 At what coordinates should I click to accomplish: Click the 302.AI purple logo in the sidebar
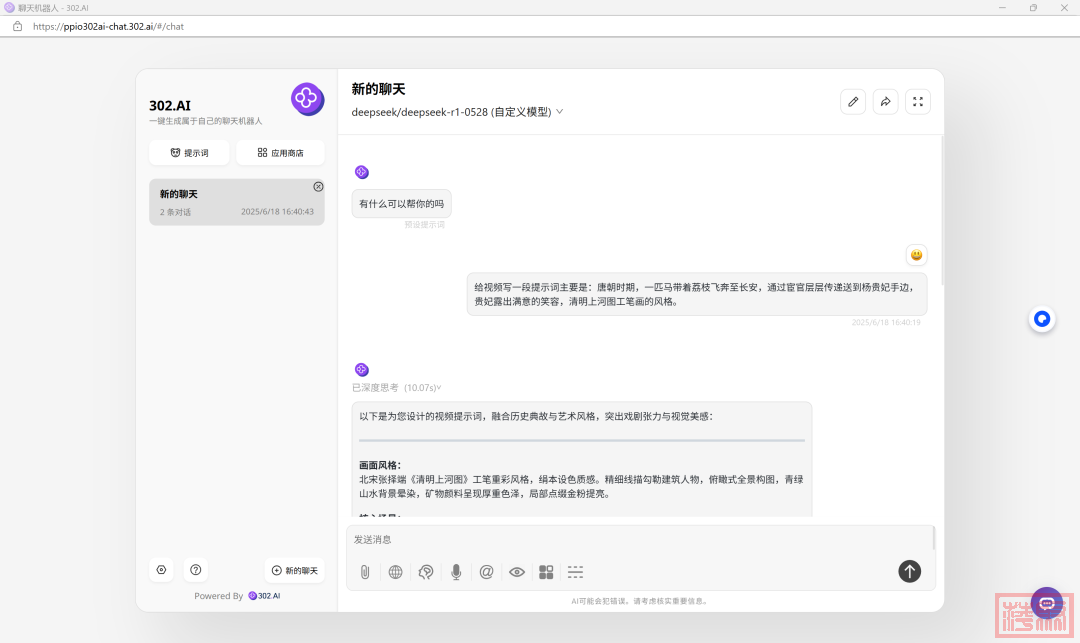[307, 99]
